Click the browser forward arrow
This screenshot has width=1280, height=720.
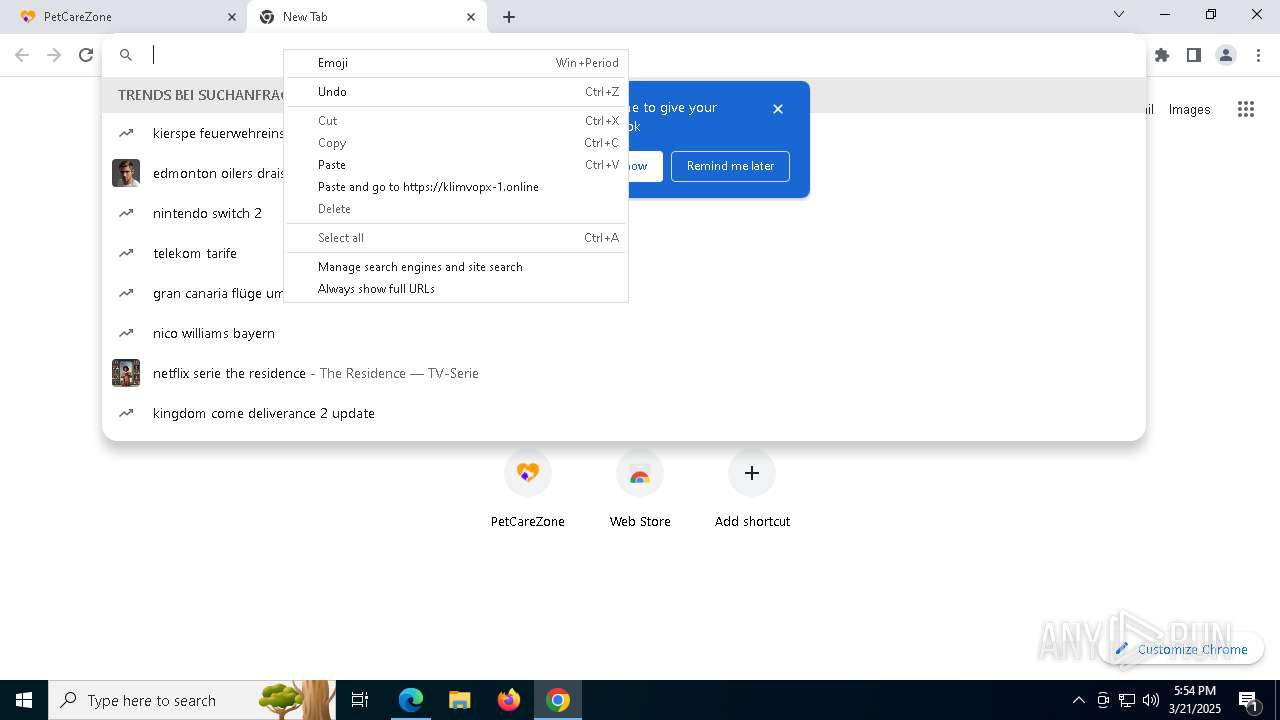tap(55, 55)
